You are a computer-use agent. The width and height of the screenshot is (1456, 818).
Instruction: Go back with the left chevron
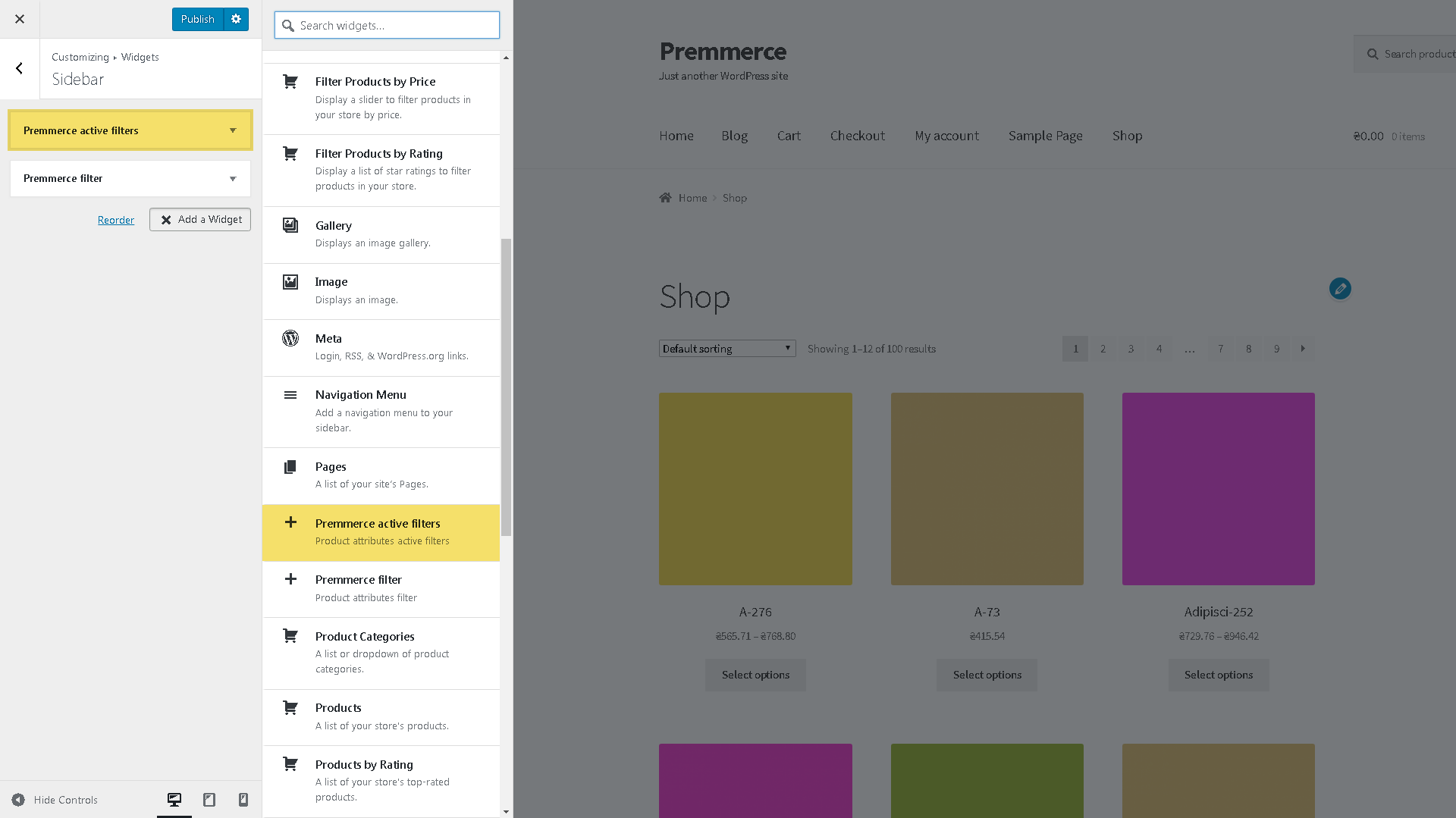[x=20, y=68]
